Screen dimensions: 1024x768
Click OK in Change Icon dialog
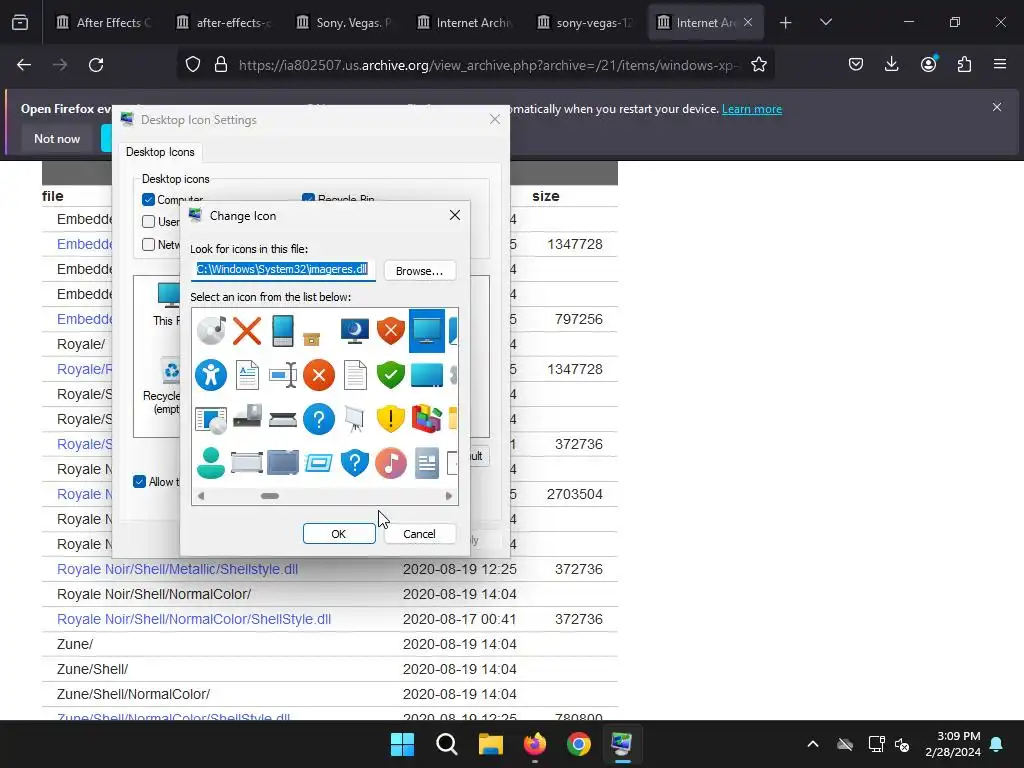coord(339,534)
